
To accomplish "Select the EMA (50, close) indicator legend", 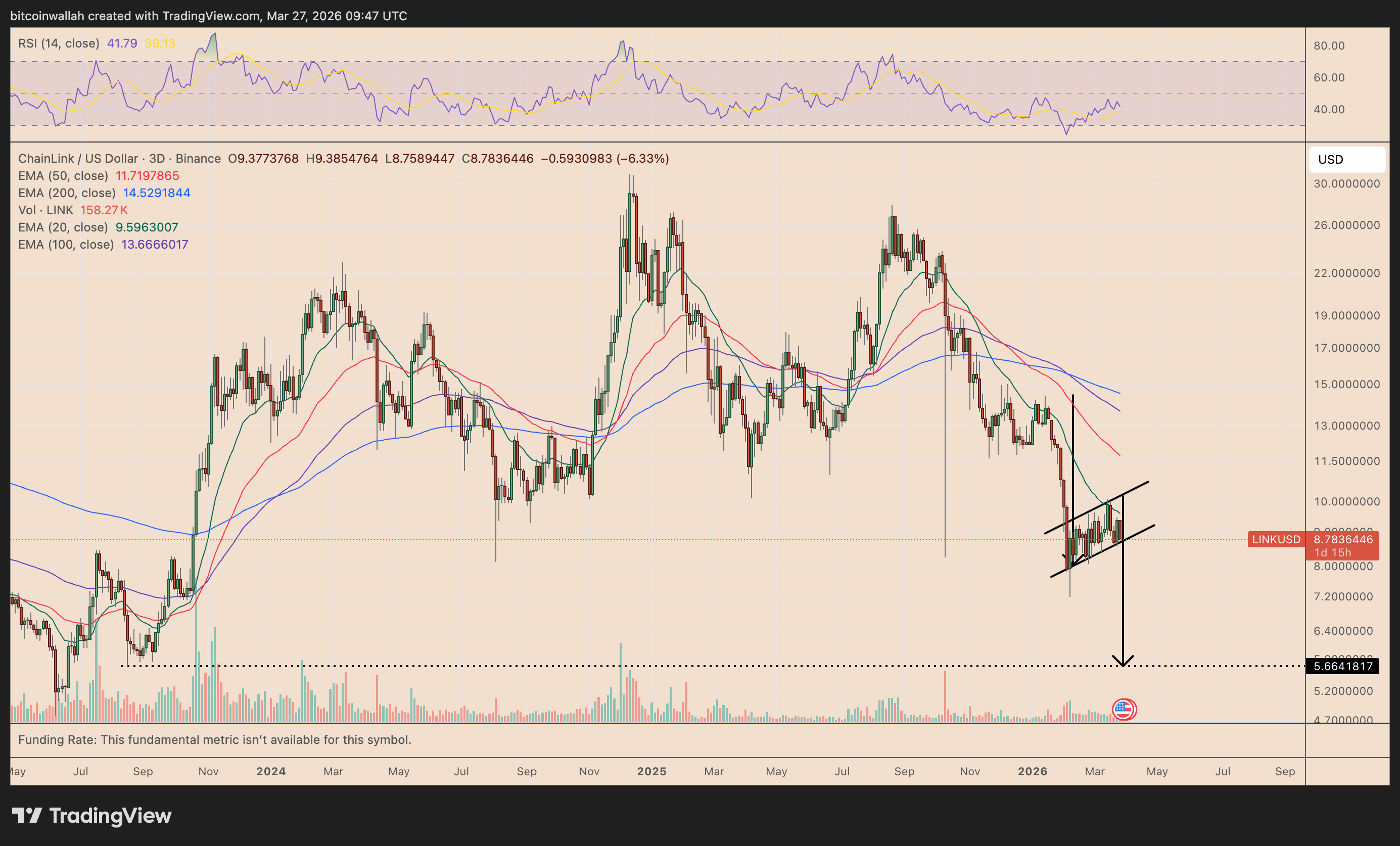I will [x=63, y=176].
